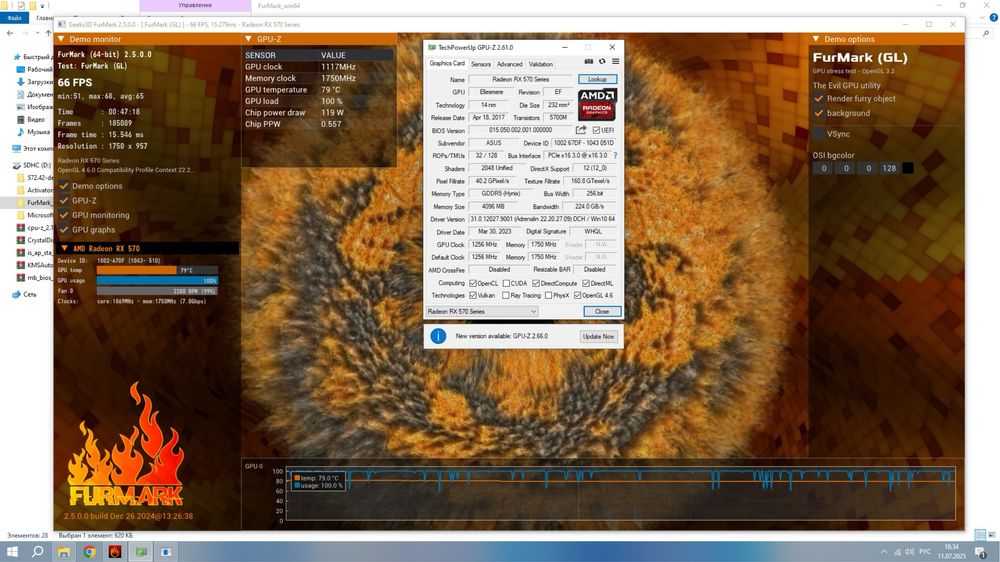
Task: Switch to FurMark taskbar icon
Action: [115, 552]
